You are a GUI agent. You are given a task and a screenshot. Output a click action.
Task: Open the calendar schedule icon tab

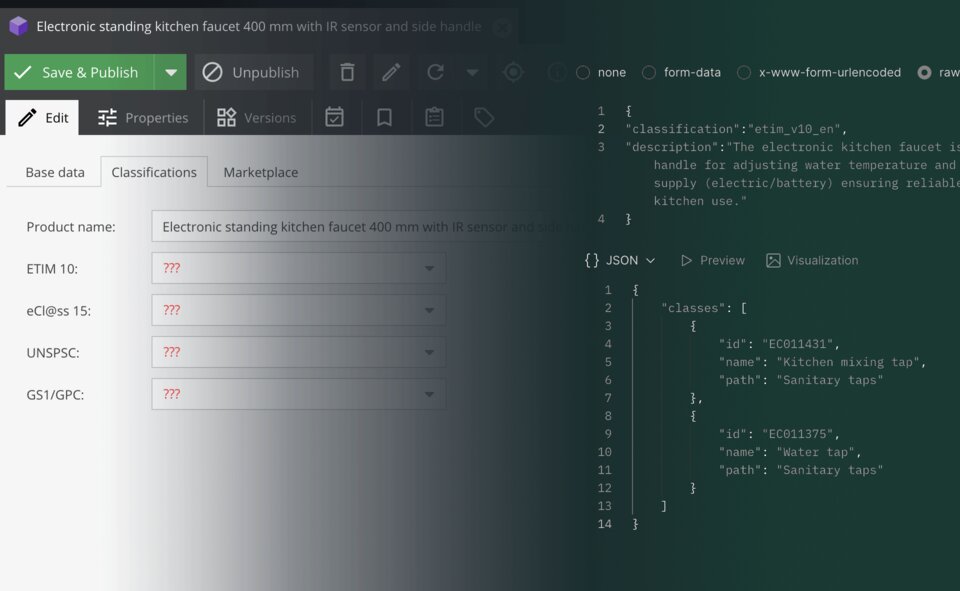(x=334, y=117)
